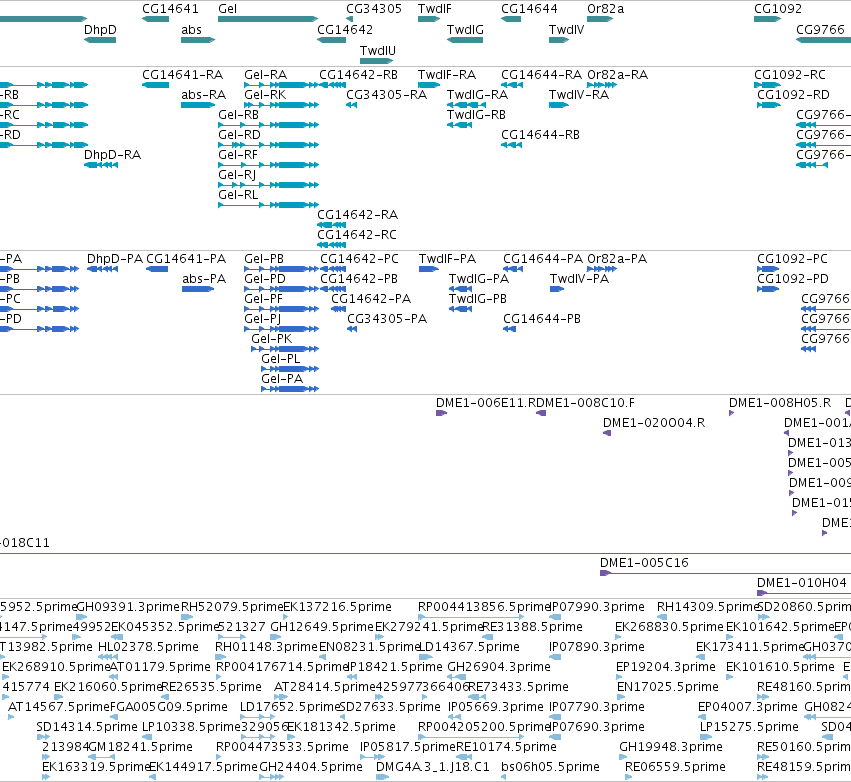This screenshot has height=782, width=851.
Task: Select the CG14644-RB transcript label
Action: 541,135
